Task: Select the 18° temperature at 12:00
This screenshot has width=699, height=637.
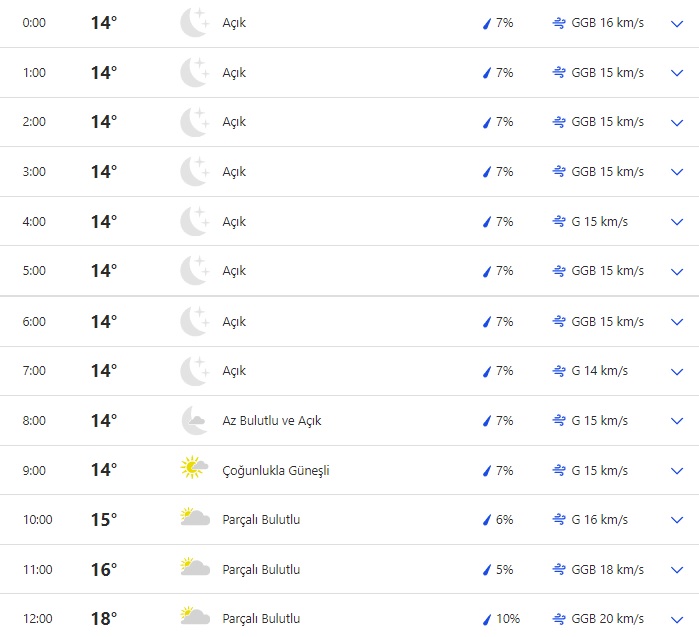Action: [x=104, y=619]
